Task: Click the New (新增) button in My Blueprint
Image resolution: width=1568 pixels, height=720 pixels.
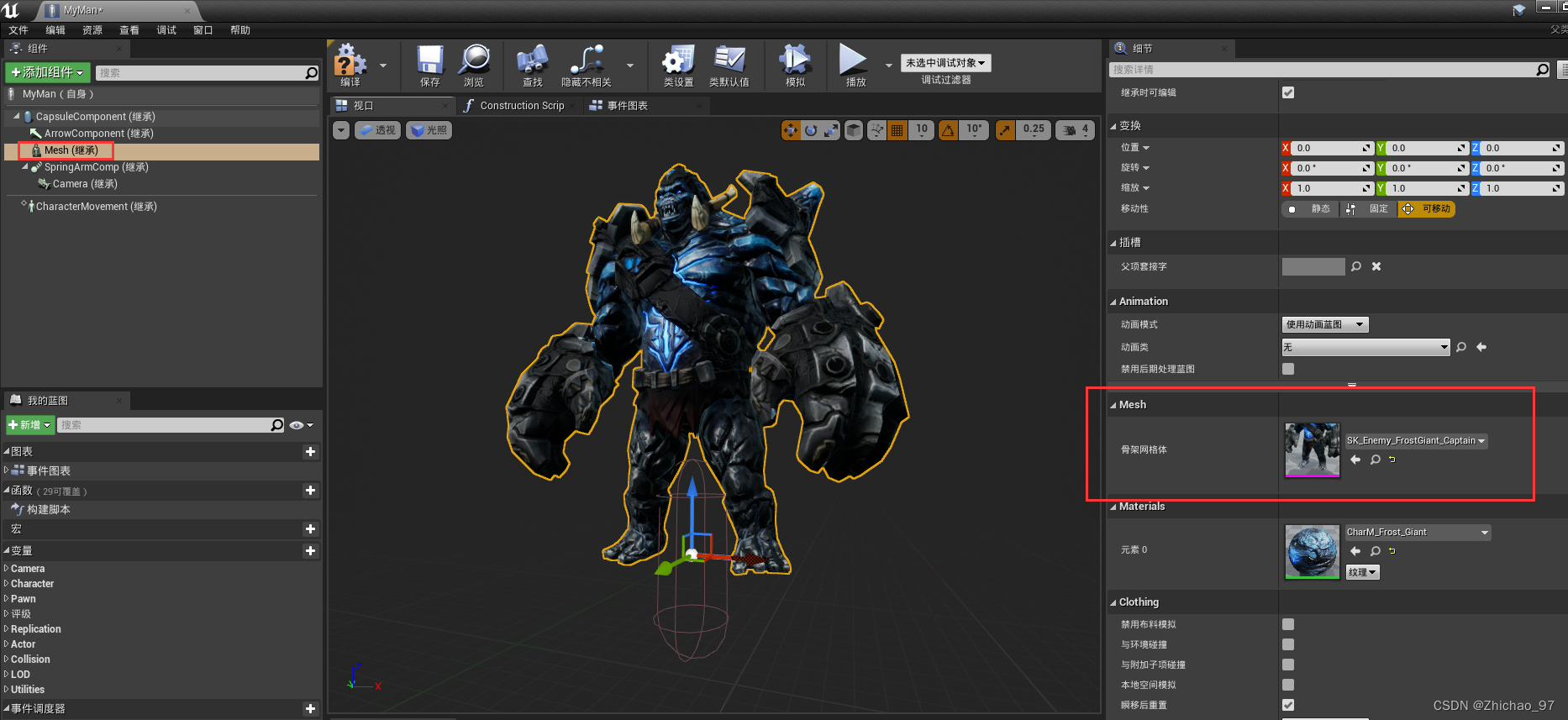Action: click(30, 425)
